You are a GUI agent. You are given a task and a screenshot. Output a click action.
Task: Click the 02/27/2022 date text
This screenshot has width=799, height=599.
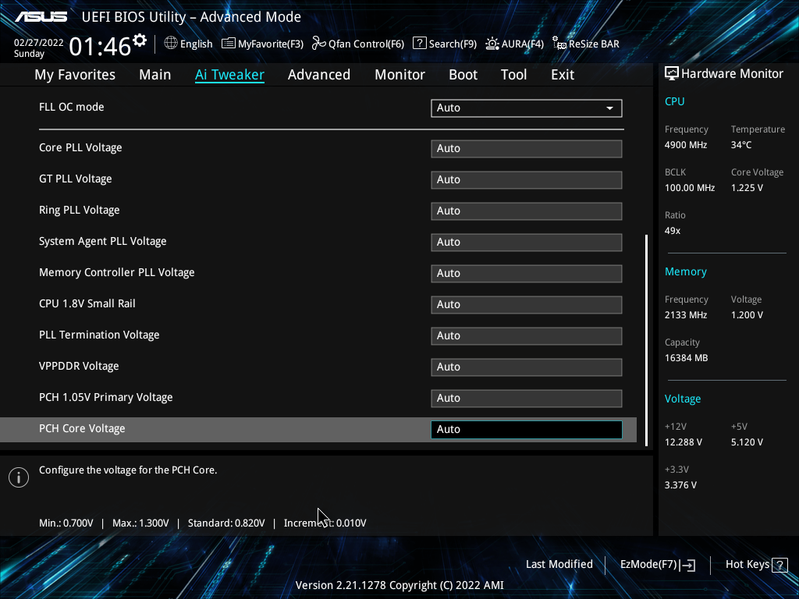pos(38,43)
